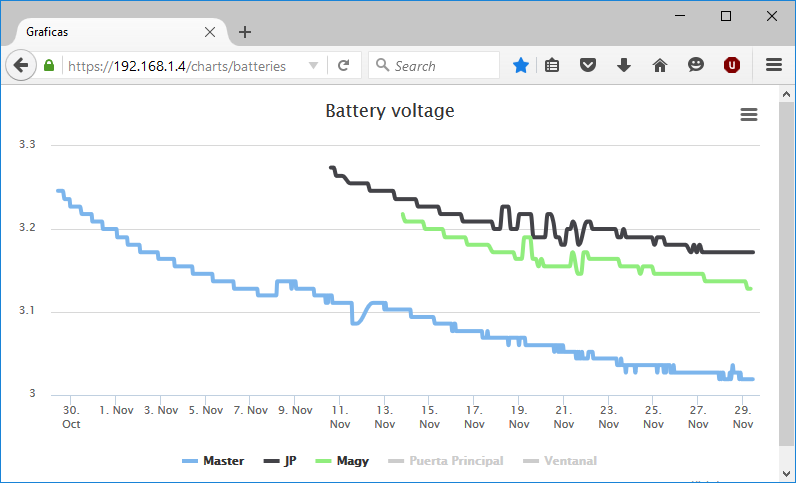796x483 pixels.
Task: Click the browser back arrow button
Action: [x=21, y=66]
